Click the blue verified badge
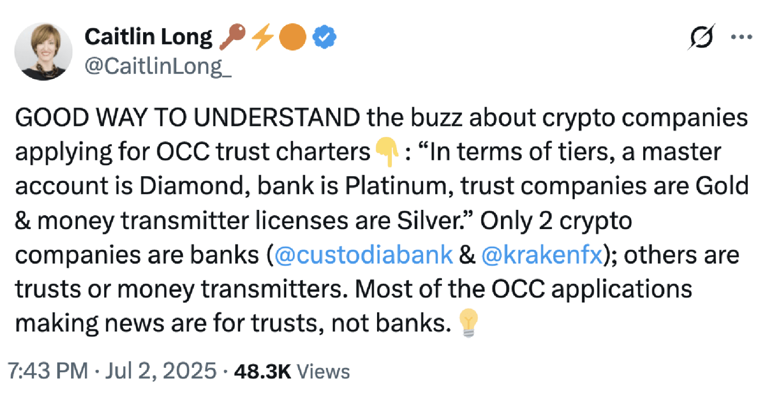 pos(326,38)
